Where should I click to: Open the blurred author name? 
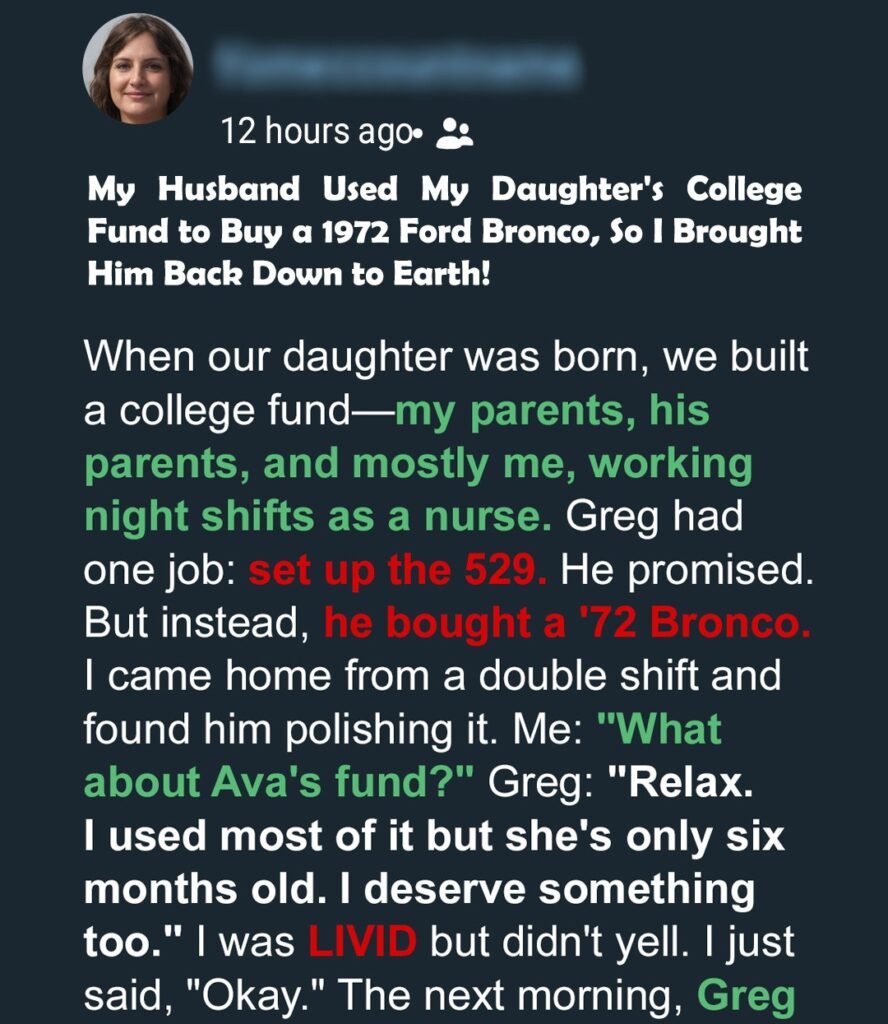pos(396,64)
